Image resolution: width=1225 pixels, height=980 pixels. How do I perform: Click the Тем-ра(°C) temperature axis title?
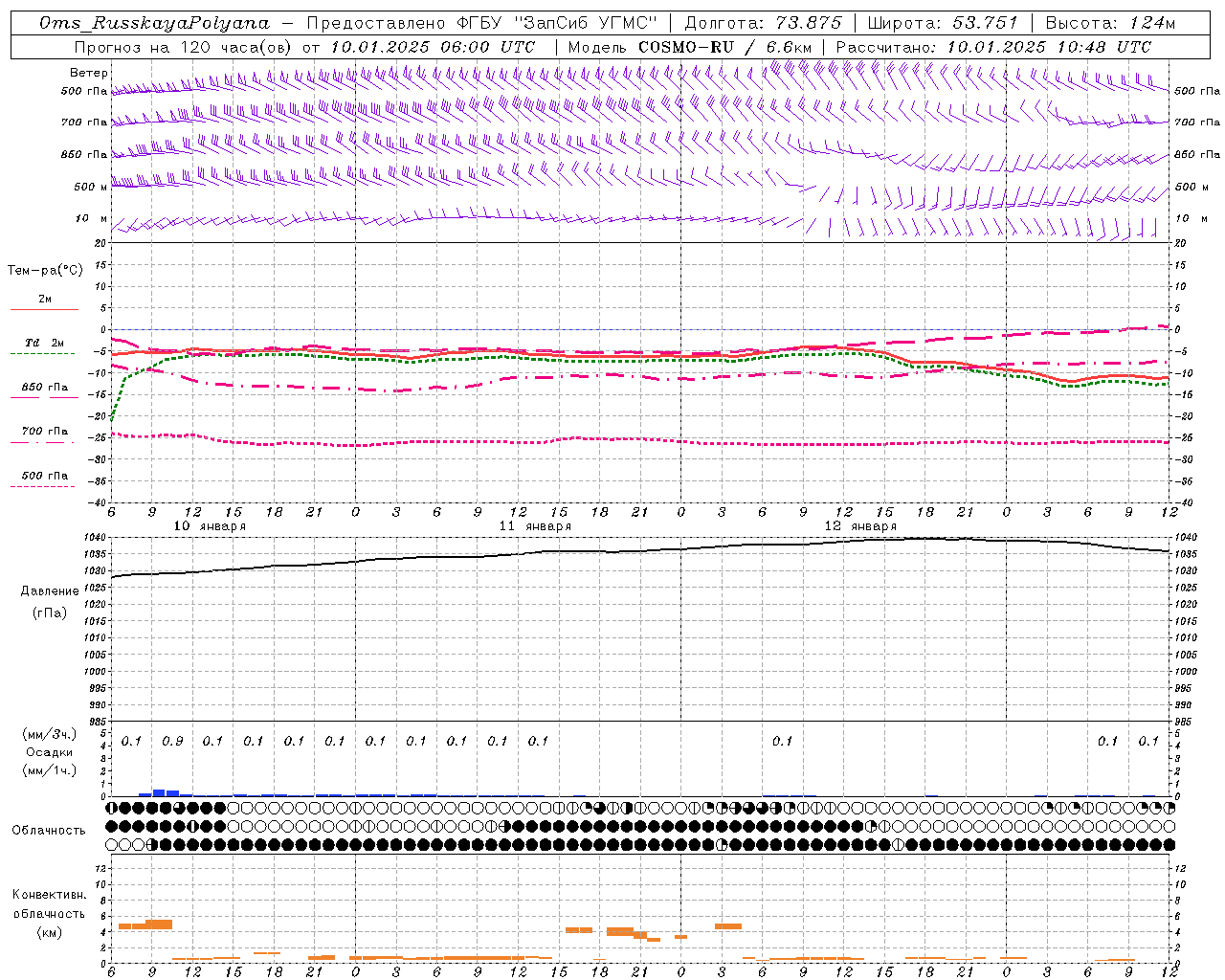[x=45, y=271]
